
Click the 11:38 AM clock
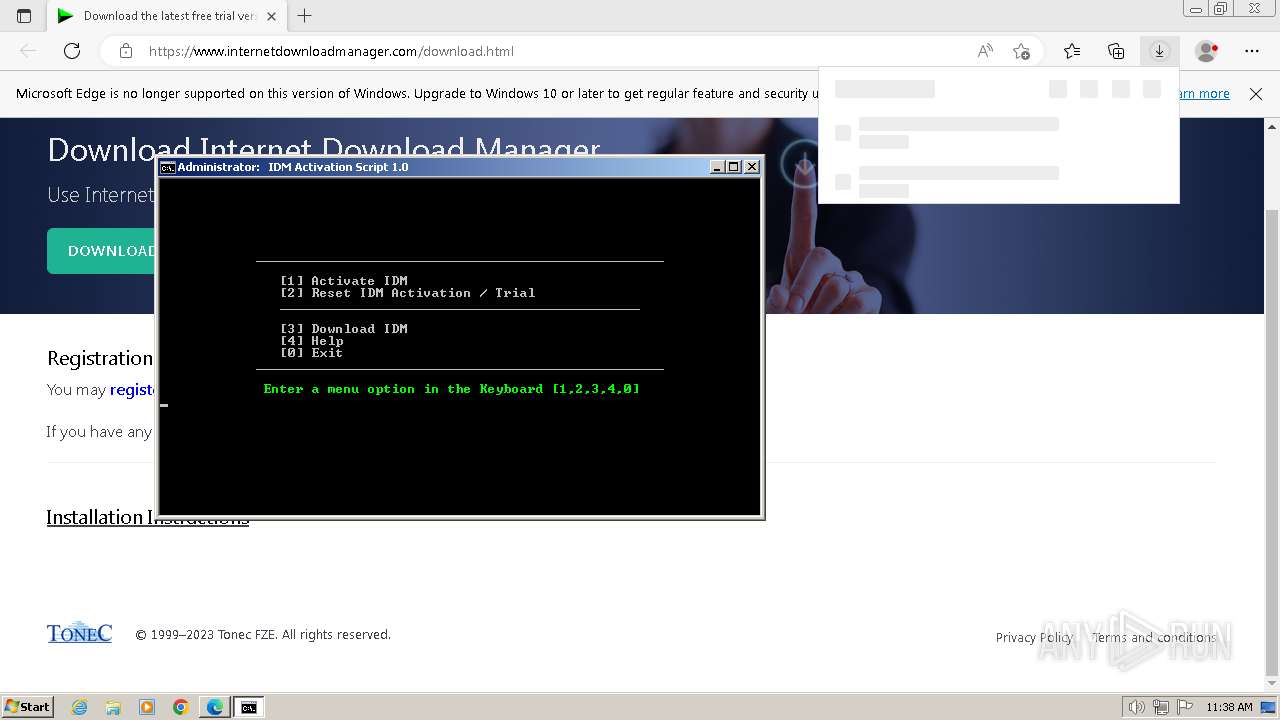tap(1229, 707)
